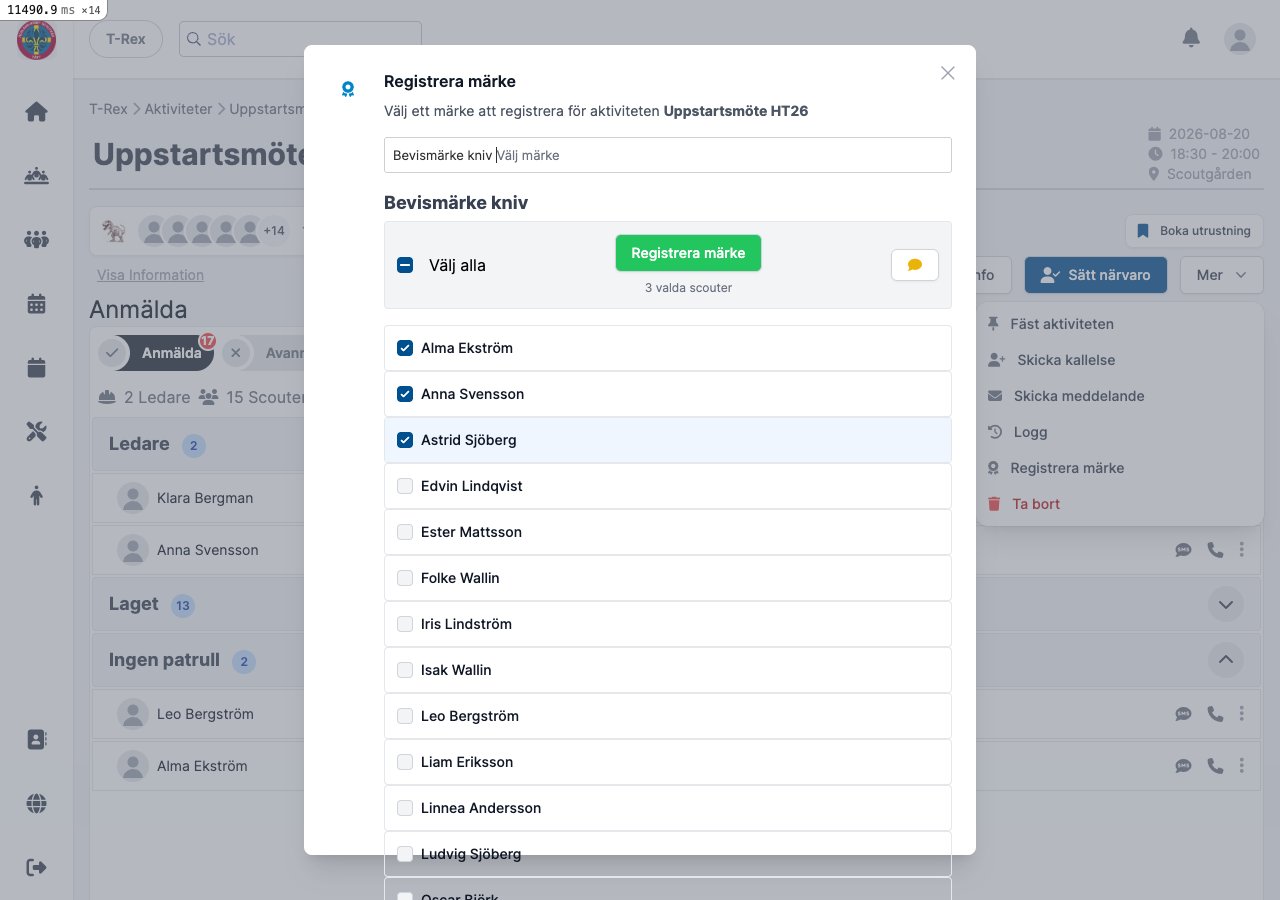
Task: Click phone icon on background Anna Svensson row
Action: [x=1215, y=549]
